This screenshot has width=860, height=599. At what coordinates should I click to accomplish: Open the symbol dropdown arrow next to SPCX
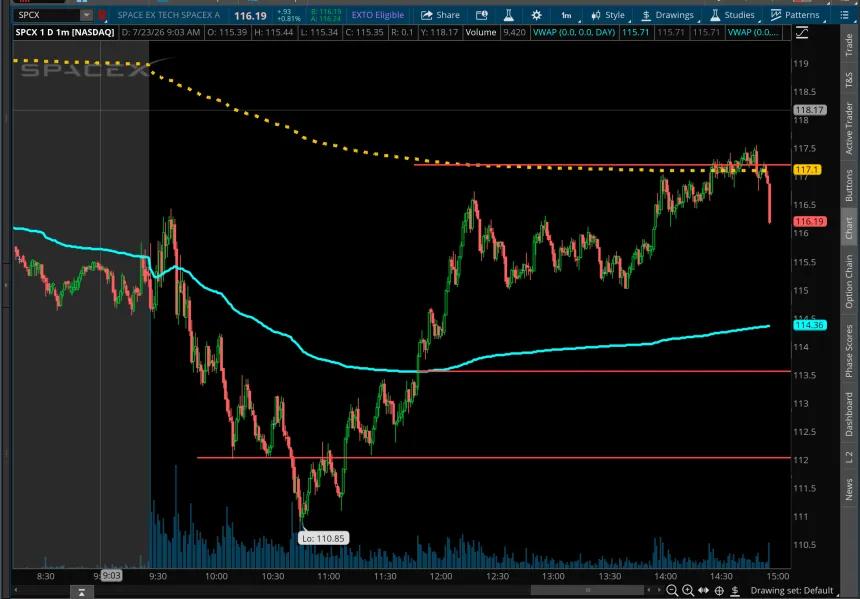(86, 15)
